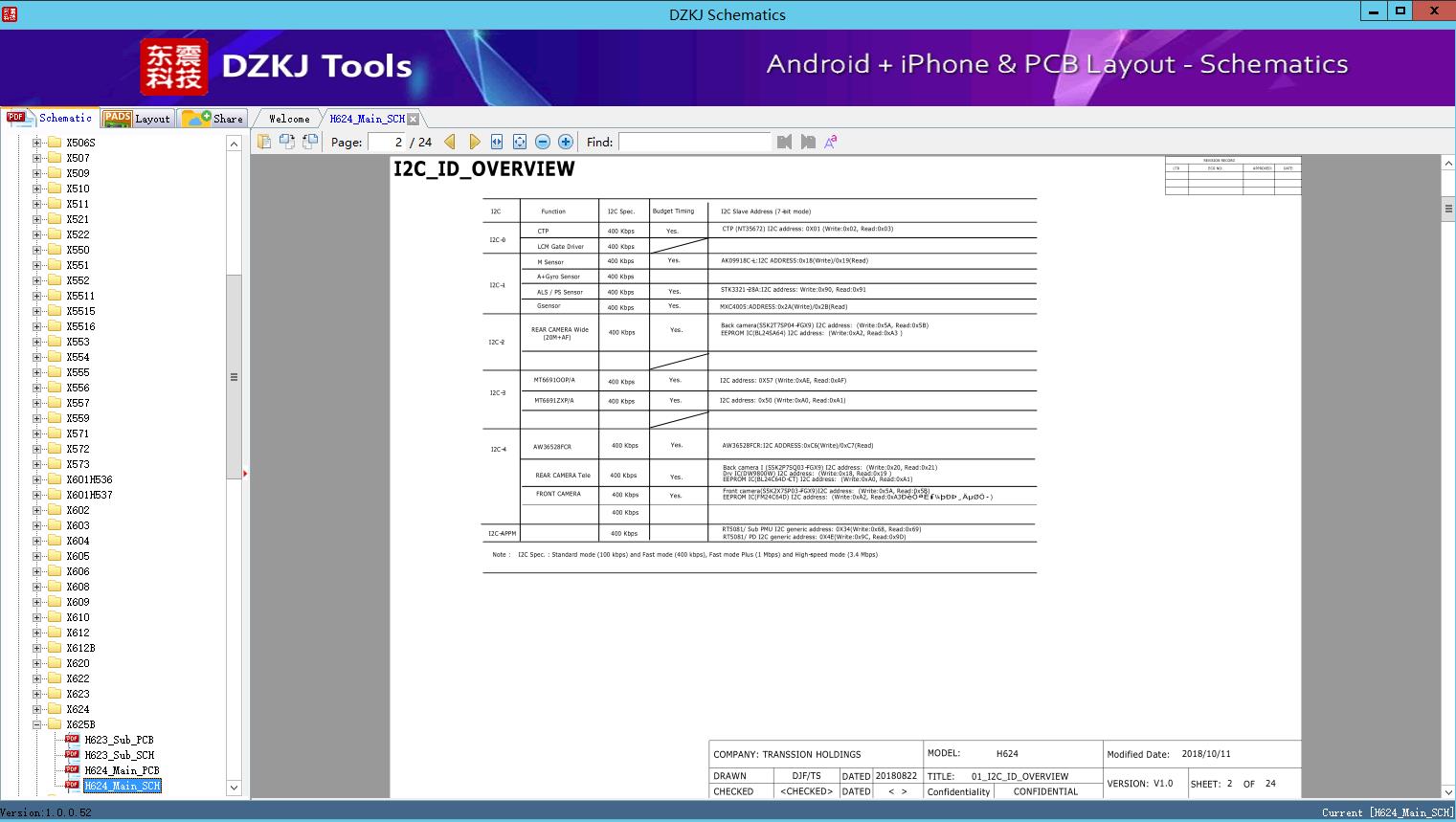Click the app icon in title bar
This screenshot has width=1456, height=822.
coord(10,13)
